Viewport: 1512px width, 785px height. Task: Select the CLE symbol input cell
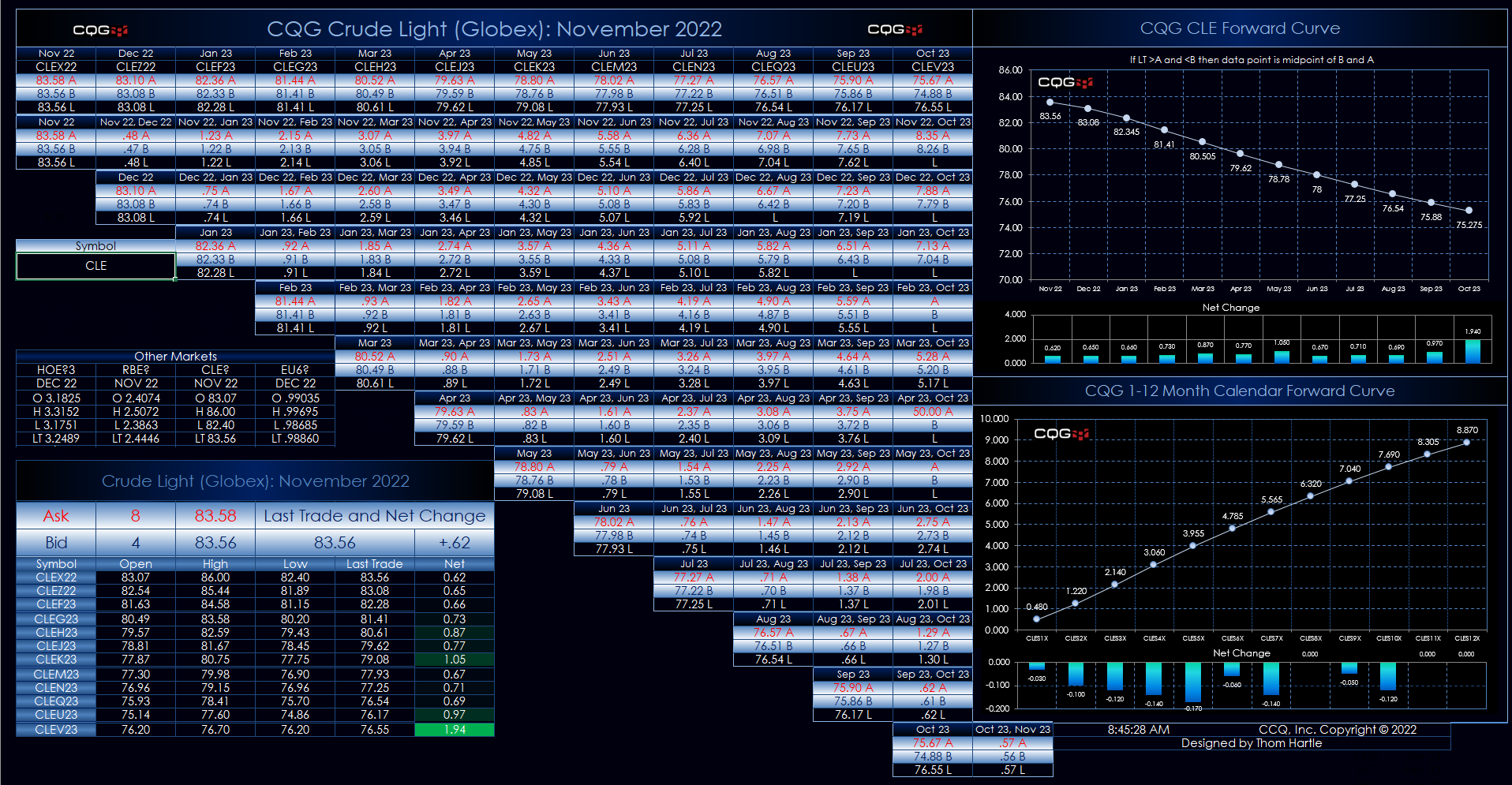point(95,266)
